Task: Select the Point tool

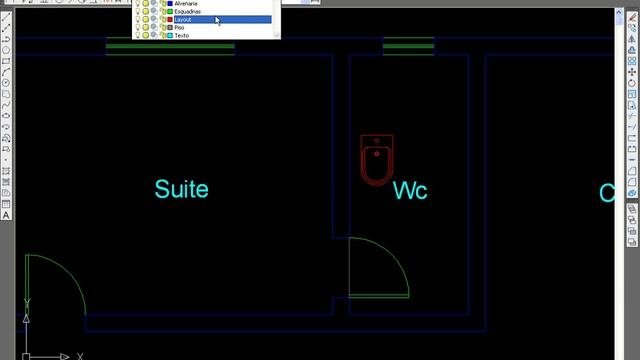Action: click(x=6, y=160)
